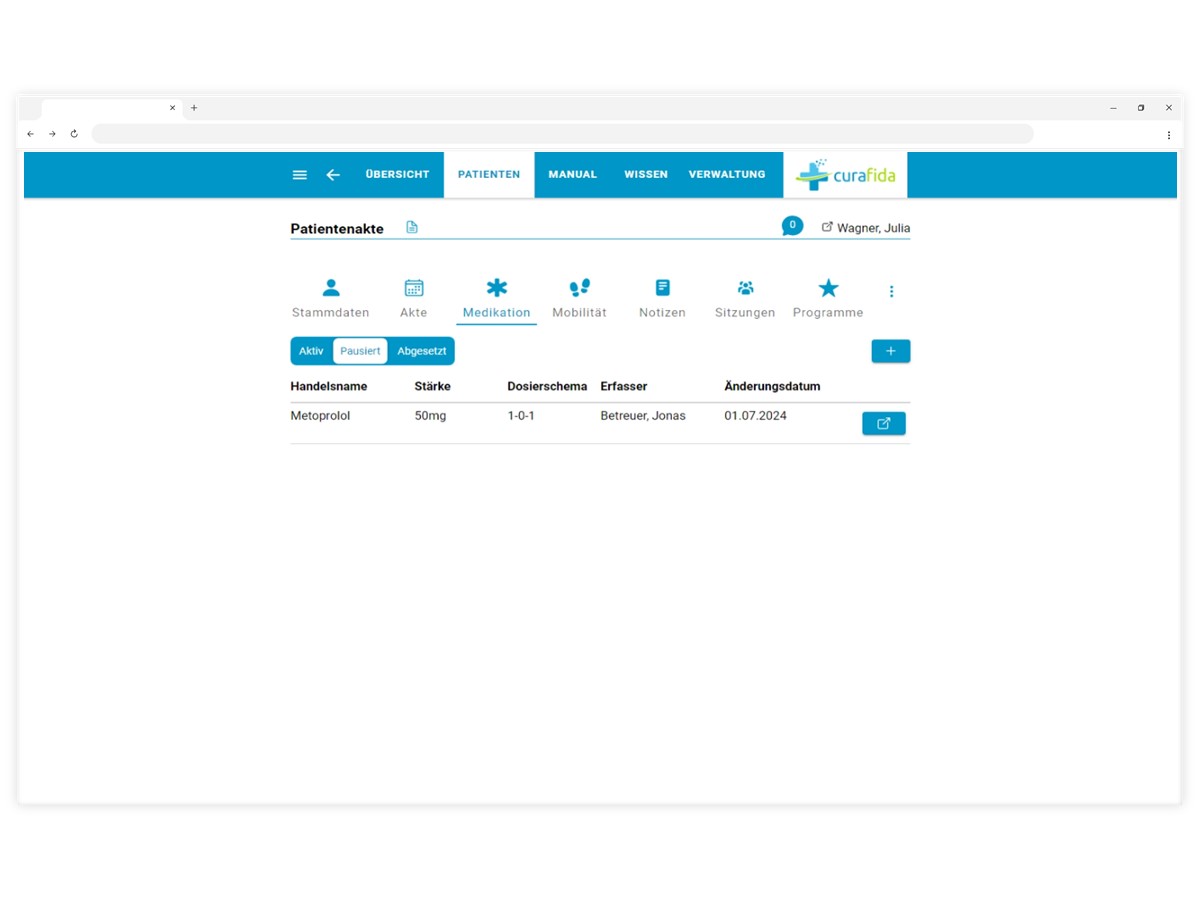The width and height of the screenshot is (1200, 900).
Task: Click the Handelsname column header
Action: (x=329, y=386)
